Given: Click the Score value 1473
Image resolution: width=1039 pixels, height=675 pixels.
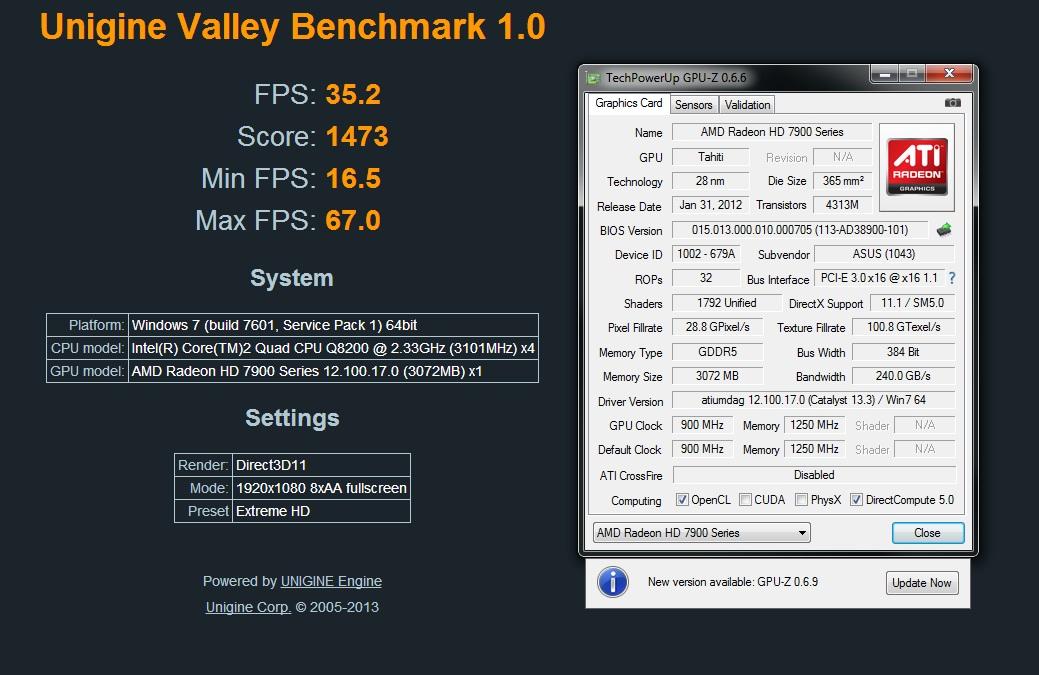Looking at the screenshot, I should 357,136.
